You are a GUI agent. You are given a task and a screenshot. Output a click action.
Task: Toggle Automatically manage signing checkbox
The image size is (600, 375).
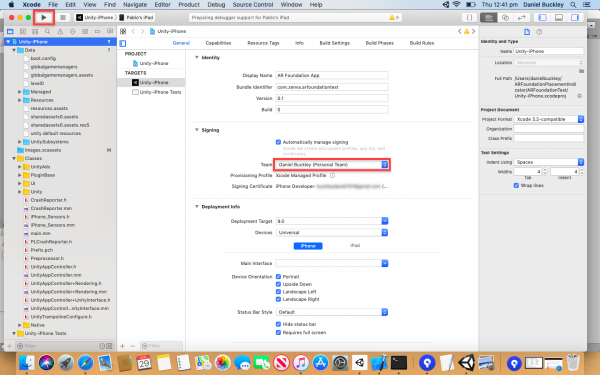278,142
